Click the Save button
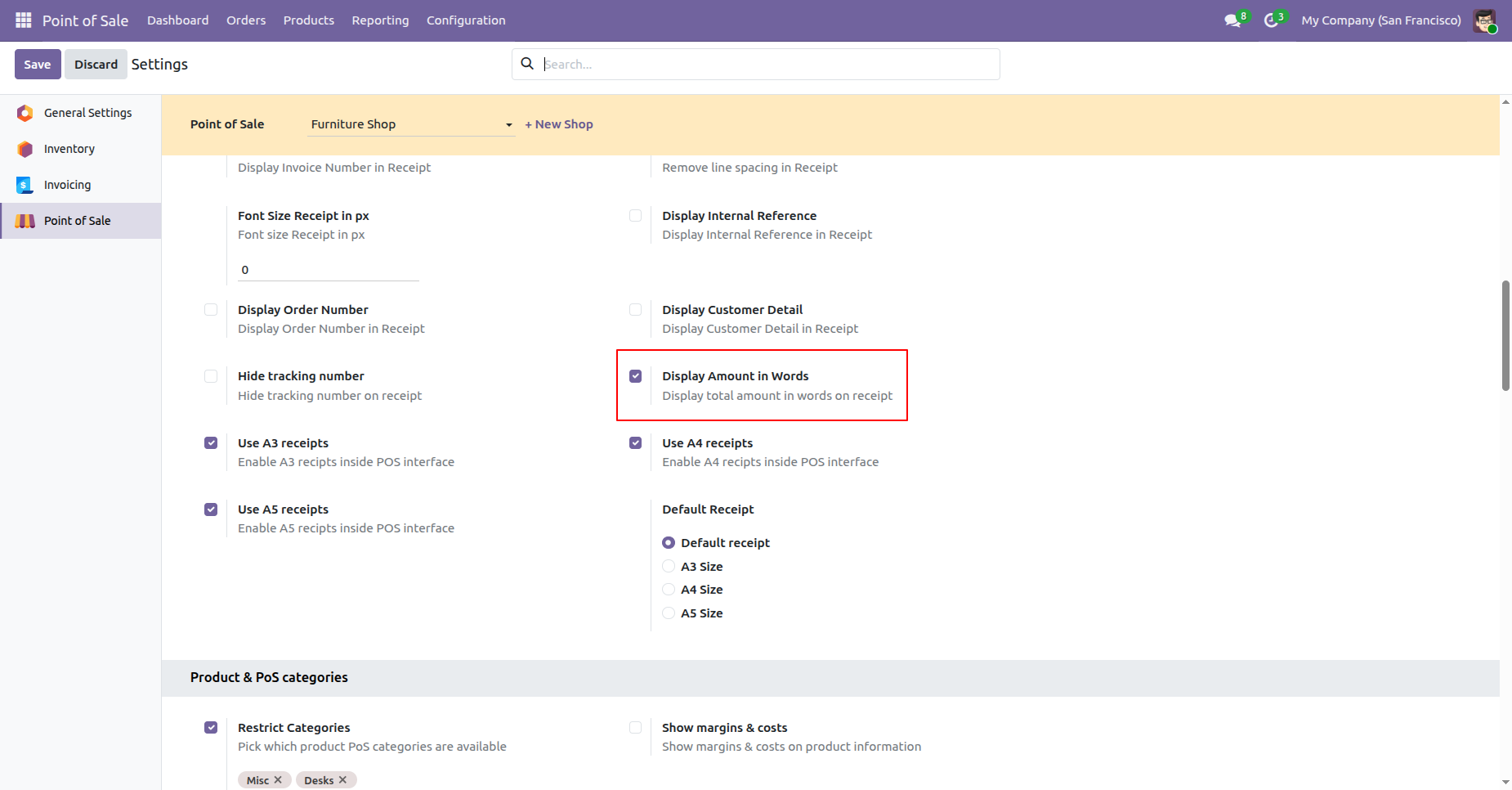1512x790 pixels. click(x=38, y=65)
